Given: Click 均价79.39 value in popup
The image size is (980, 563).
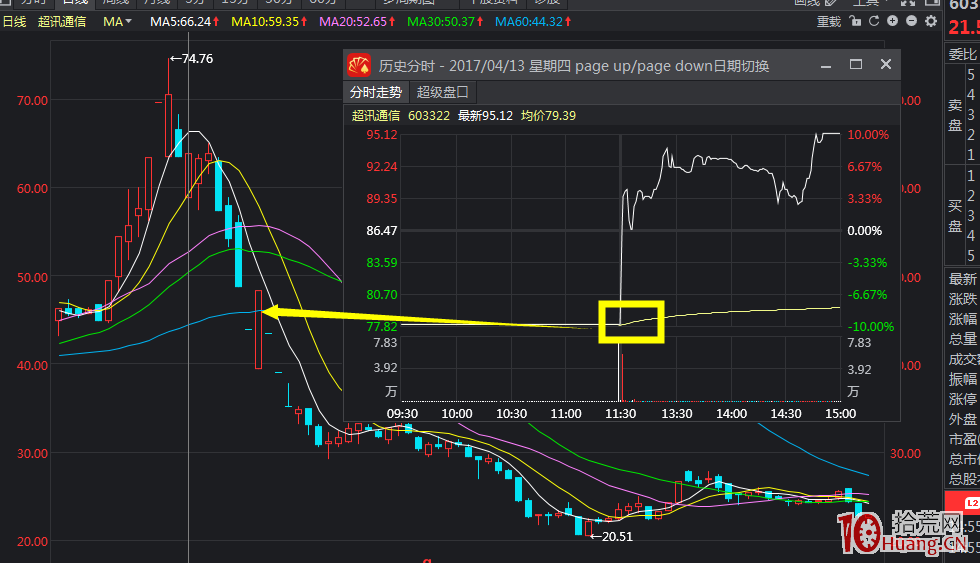Looking at the screenshot, I should (548, 116).
